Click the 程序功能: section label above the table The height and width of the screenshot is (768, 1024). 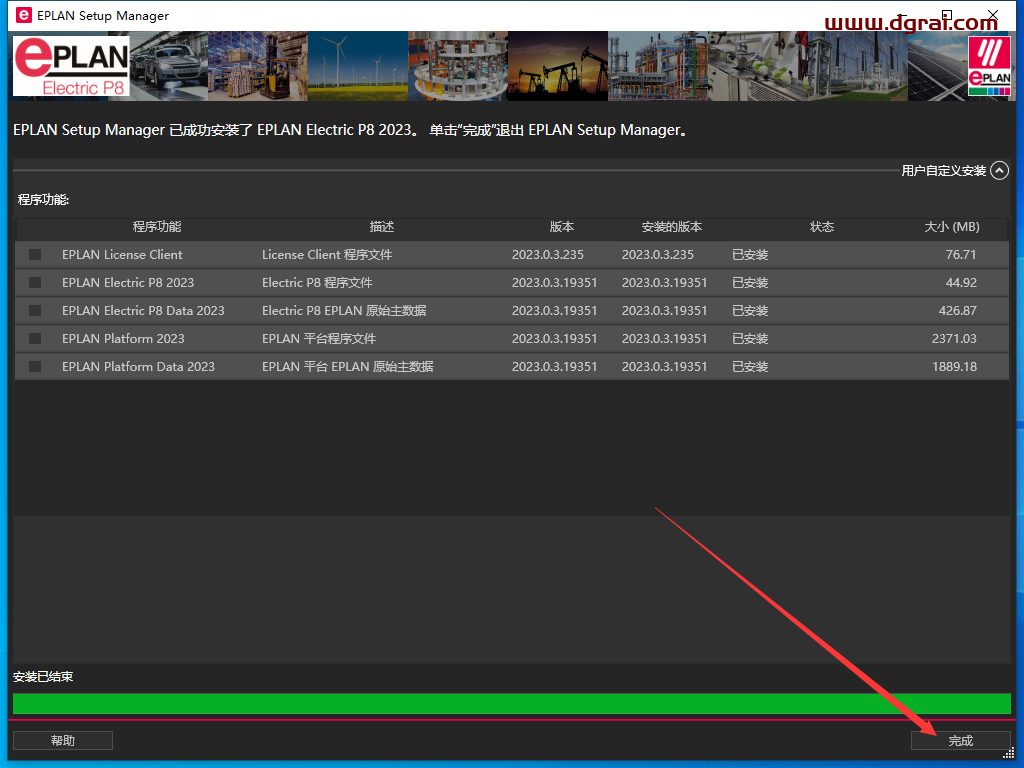click(43, 200)
